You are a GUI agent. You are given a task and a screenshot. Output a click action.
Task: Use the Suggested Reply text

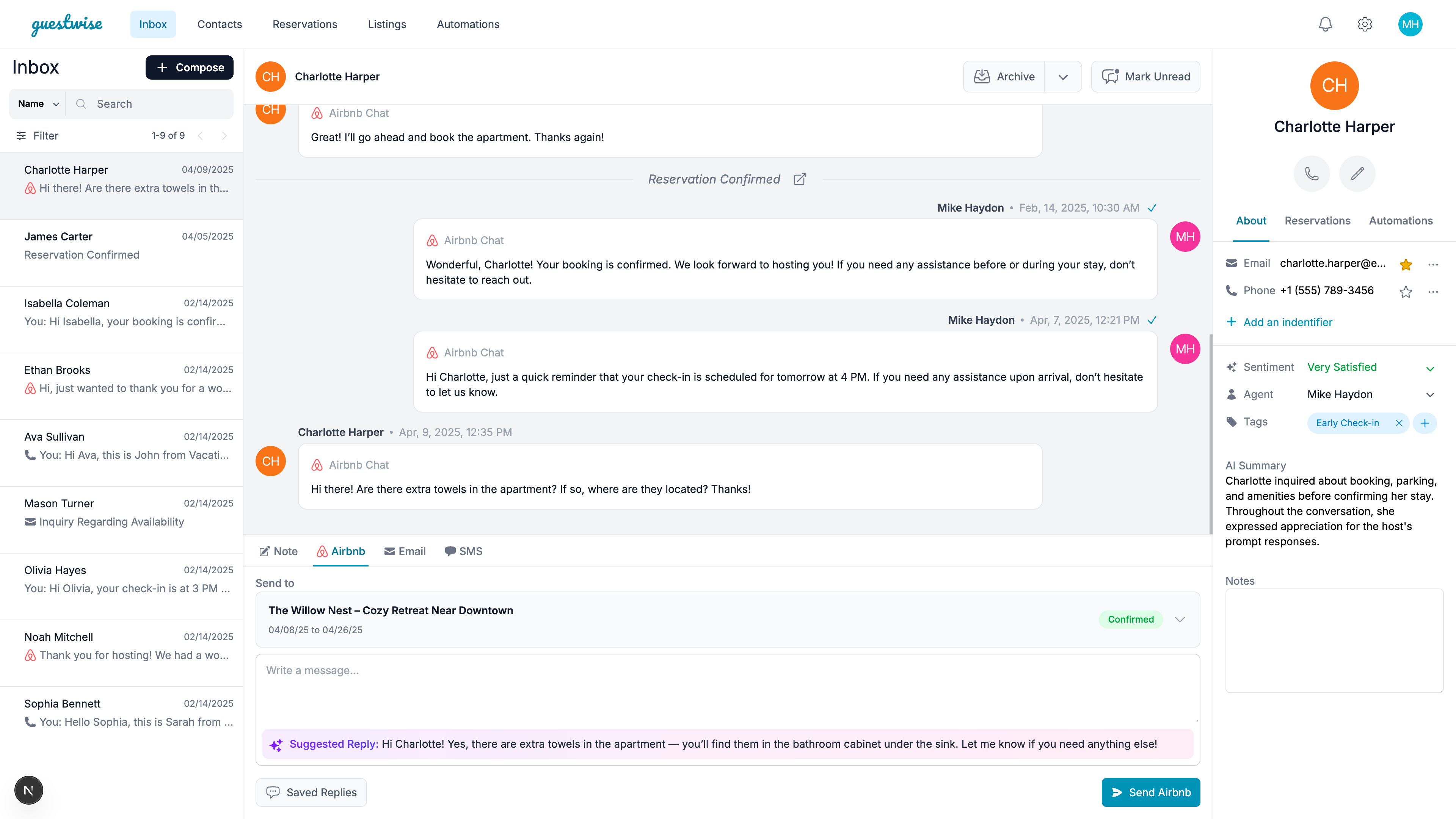click(728, 744)
